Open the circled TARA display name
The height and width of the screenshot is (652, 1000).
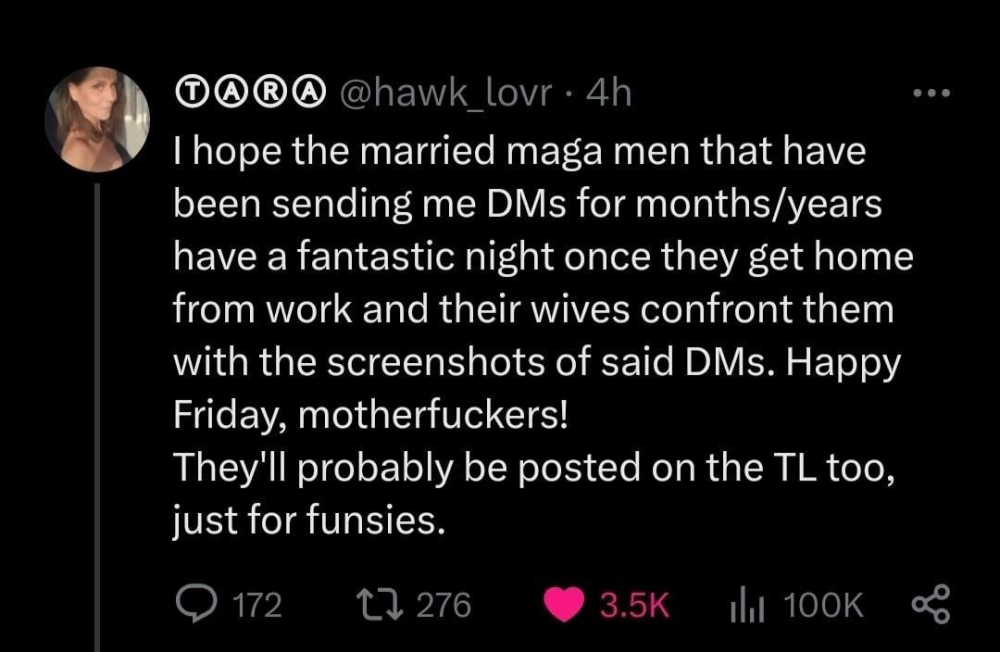[253, 95]
